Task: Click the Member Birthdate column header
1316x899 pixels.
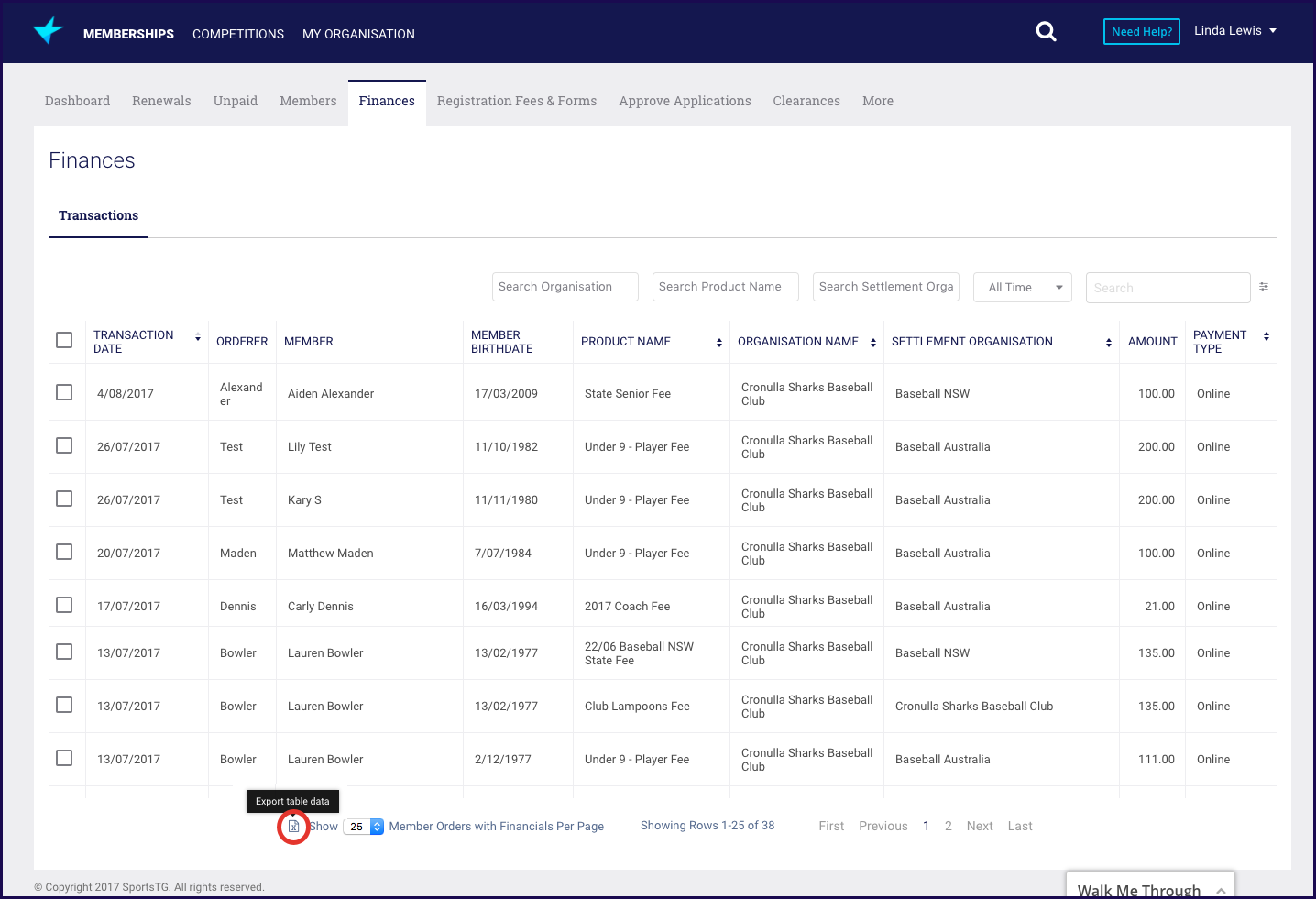Action: coord(502,342)
